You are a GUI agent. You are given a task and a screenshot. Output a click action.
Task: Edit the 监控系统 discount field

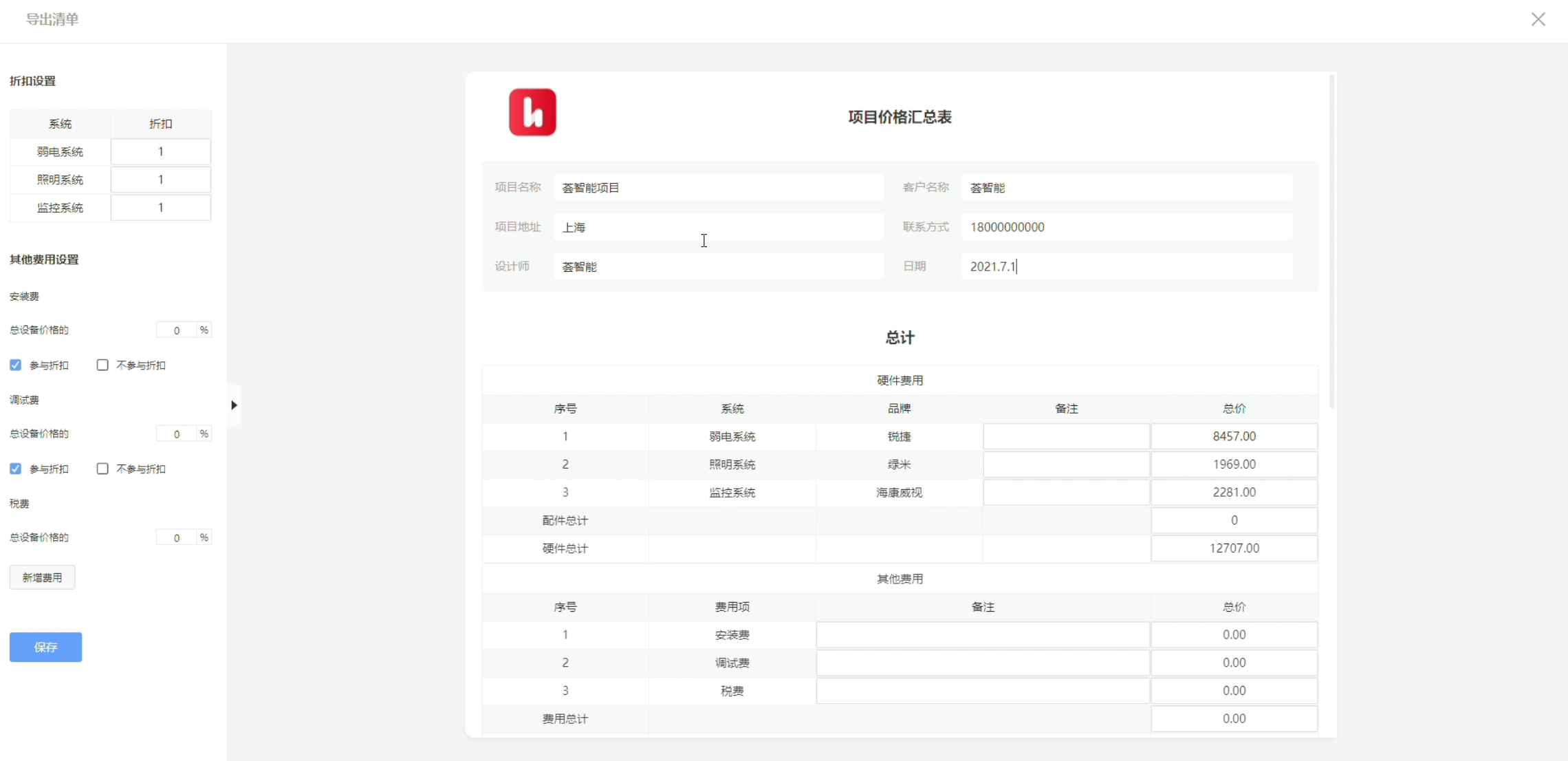[x=161, y=208]
